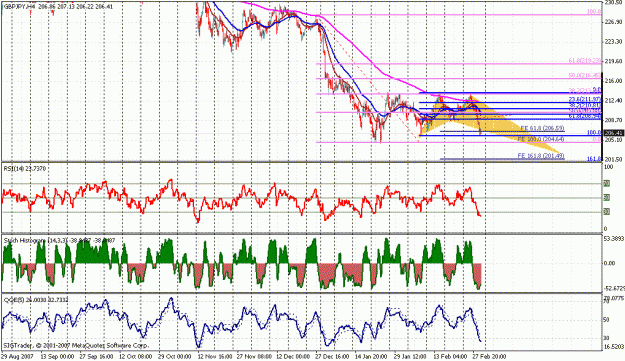Click the 201.50 price axis label

tap(614, 159)
